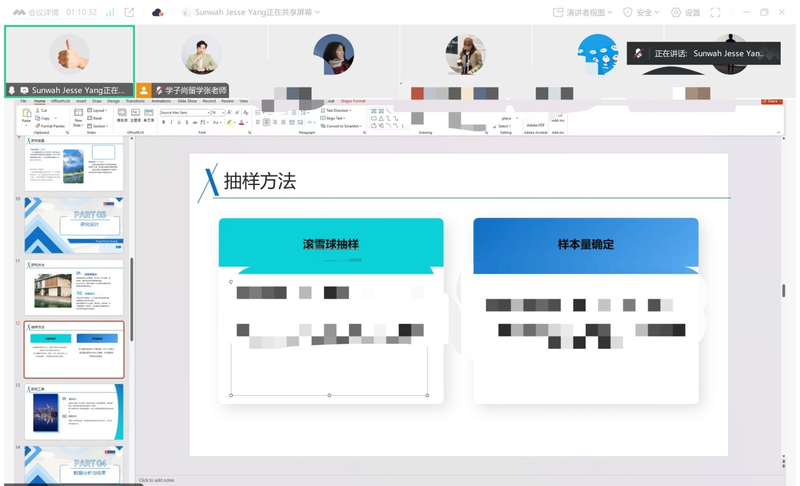The height and width of the screenshot is (486, 800).
Task: Click the increase font size icon
Action: [x=229, y=112]
